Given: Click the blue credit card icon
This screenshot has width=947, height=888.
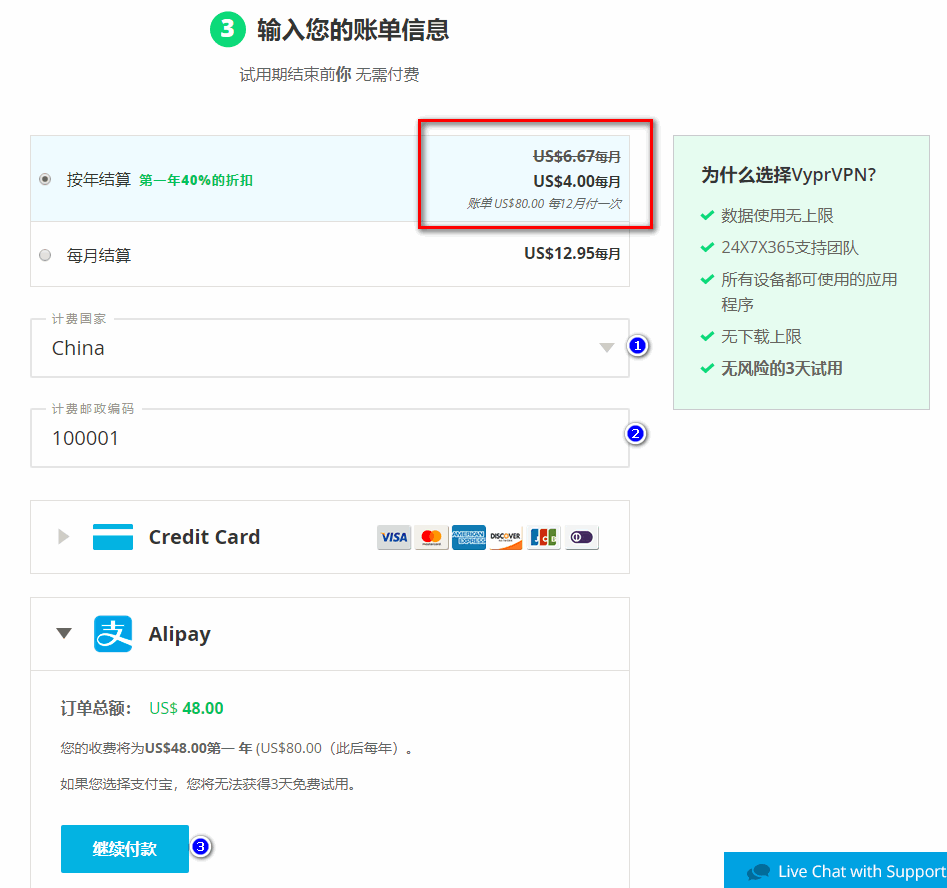Looking at the screenshot, I should click(x=113, y=536).
